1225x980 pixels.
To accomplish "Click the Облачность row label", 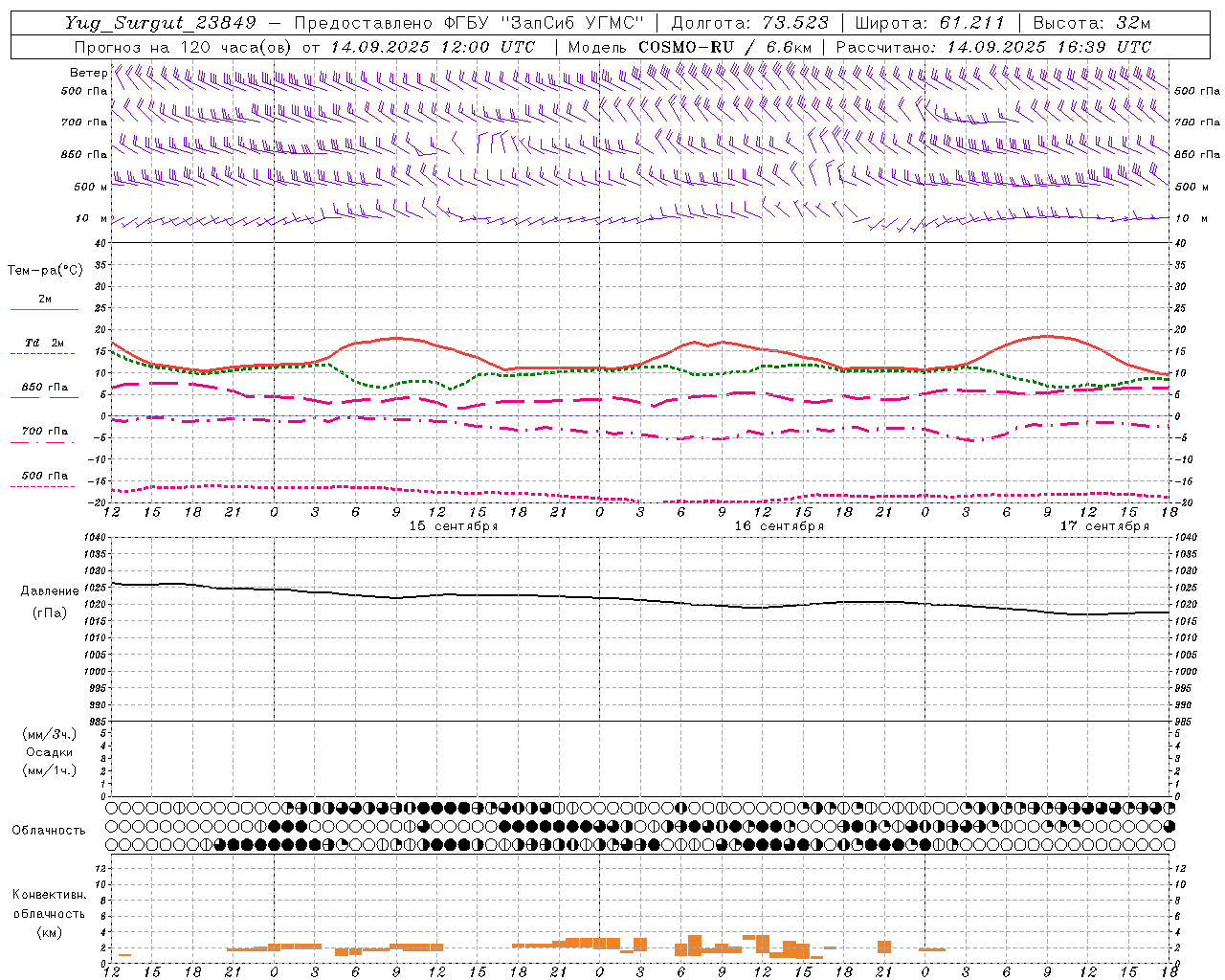I will tap(48, 830).
